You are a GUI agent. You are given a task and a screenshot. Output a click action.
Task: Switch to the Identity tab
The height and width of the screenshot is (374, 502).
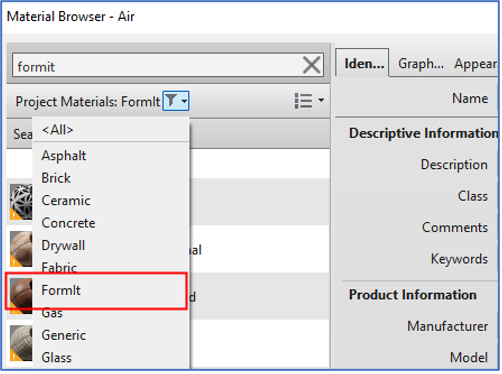362,63
